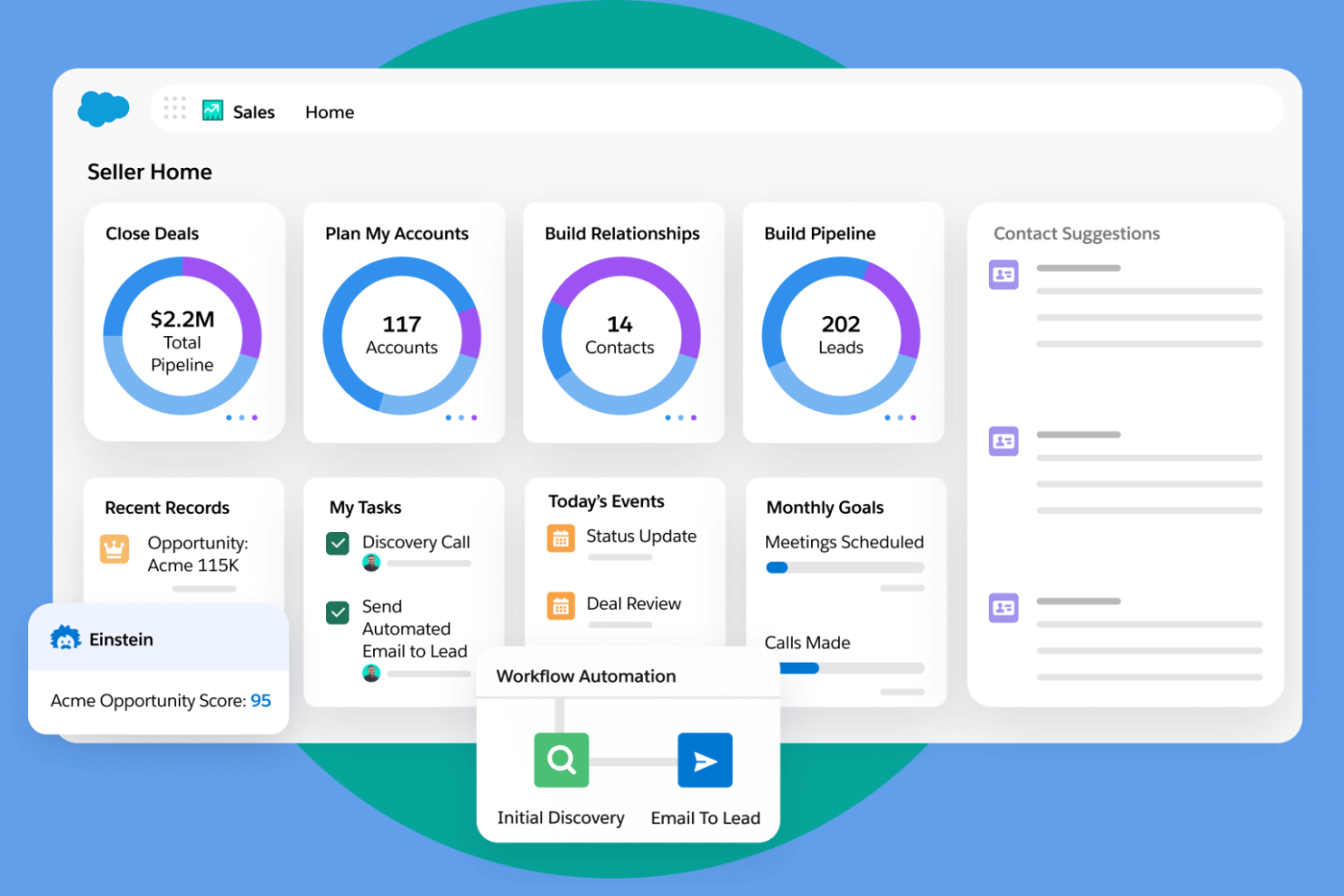This screenshot has height=896, width=1344.
Task: Click the Deal Review calendar icon
Action: [x=560, y=606]
